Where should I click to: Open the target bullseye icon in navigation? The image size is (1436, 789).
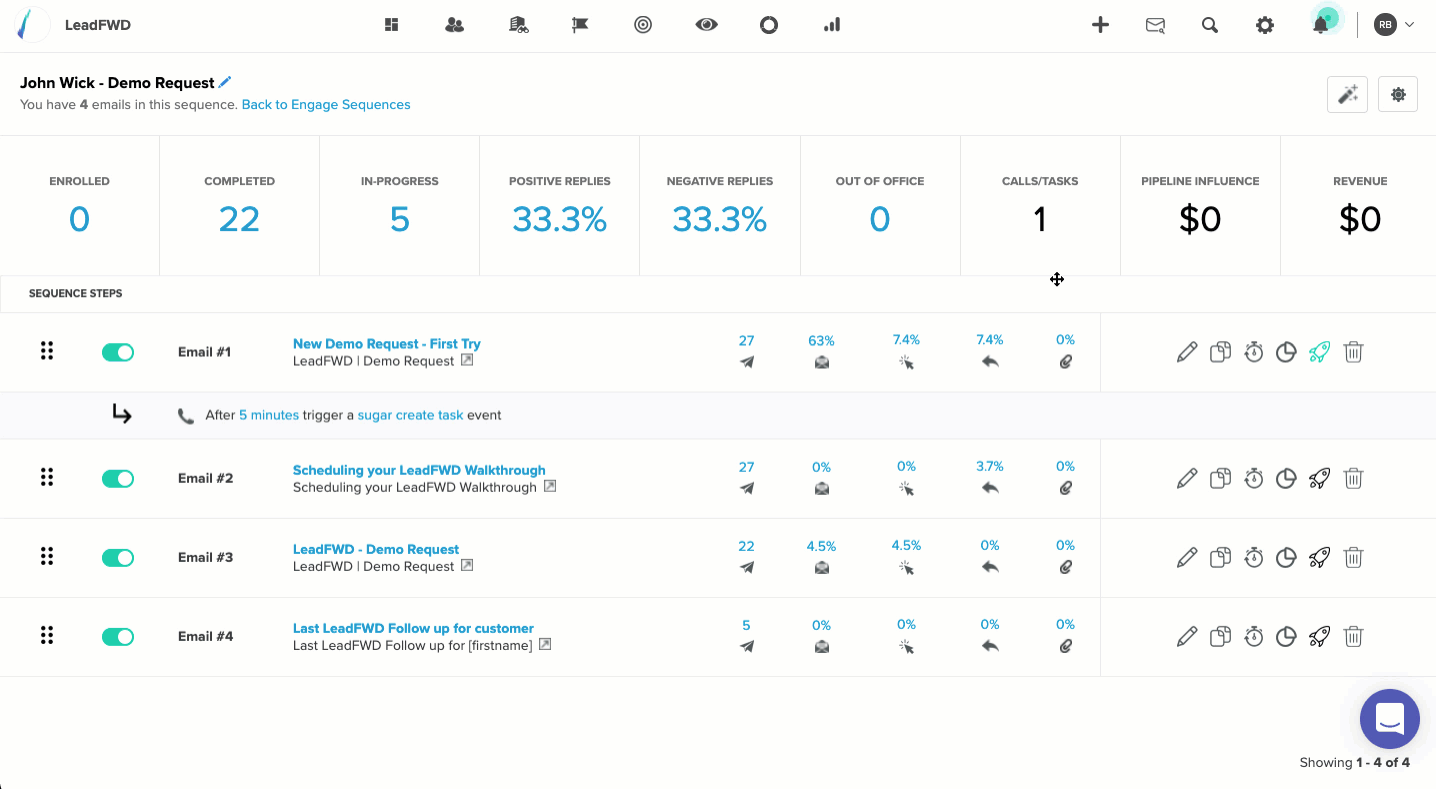click(643, 25)
